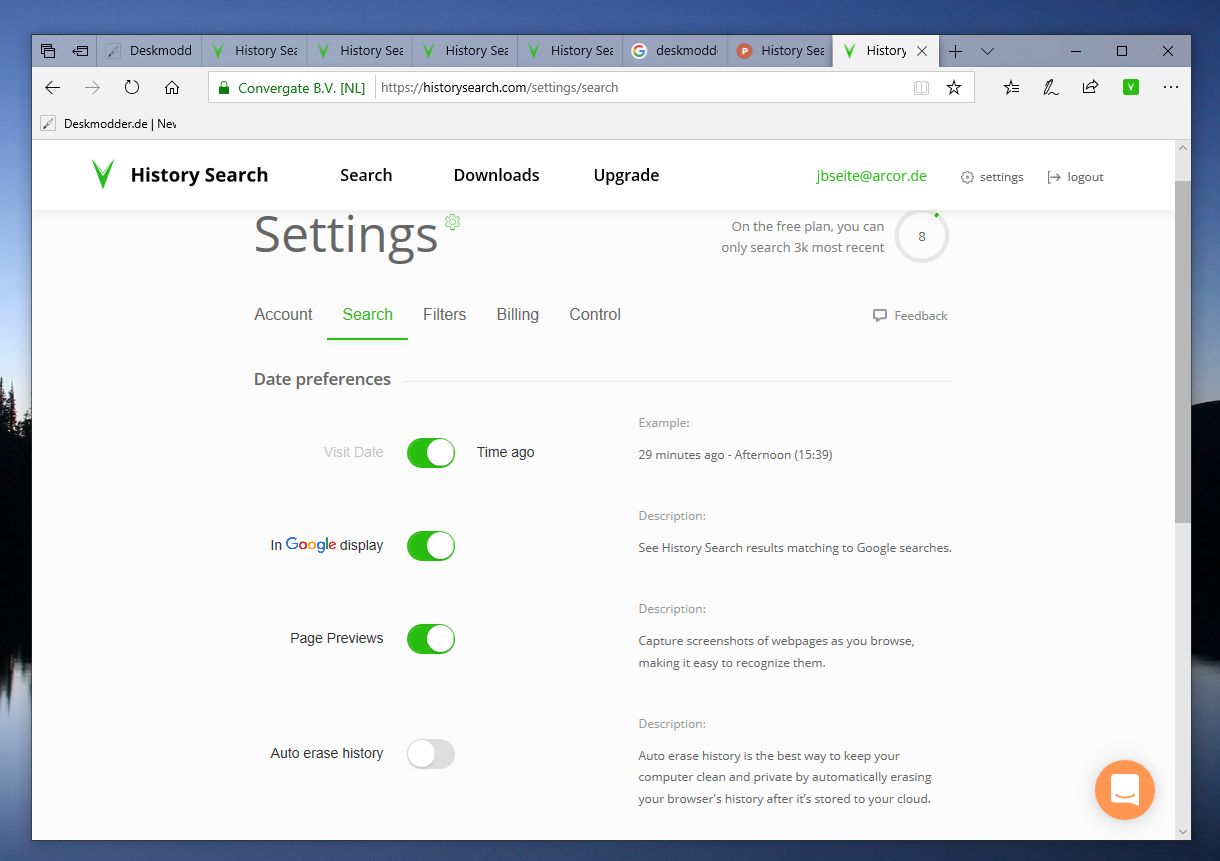Select the Search settings tab

coord(367,314)
